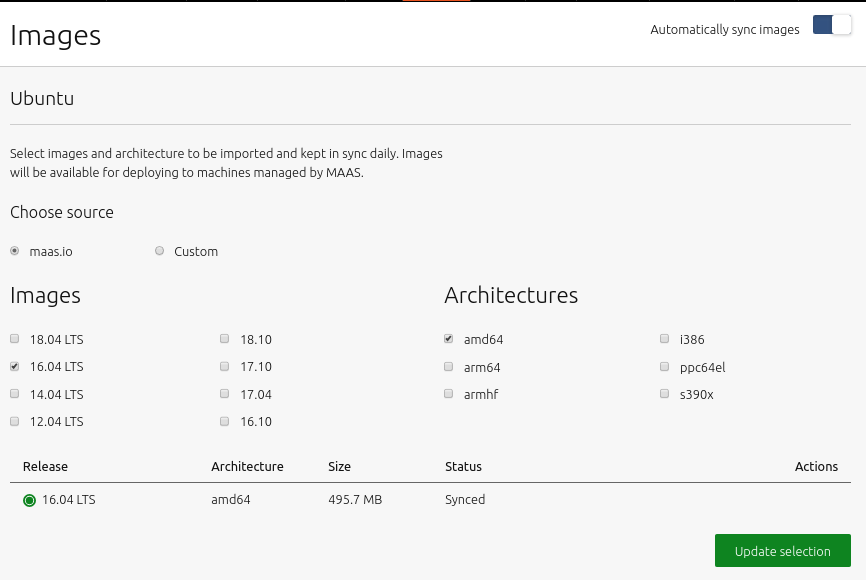Screen dimensions: 866x580
Task: Select the i386 architecture checkbox
Action: point(665,339)
